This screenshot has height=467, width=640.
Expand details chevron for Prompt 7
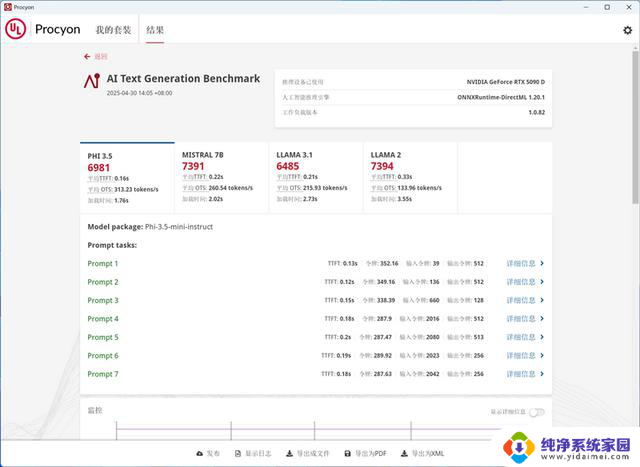point(542,374)
